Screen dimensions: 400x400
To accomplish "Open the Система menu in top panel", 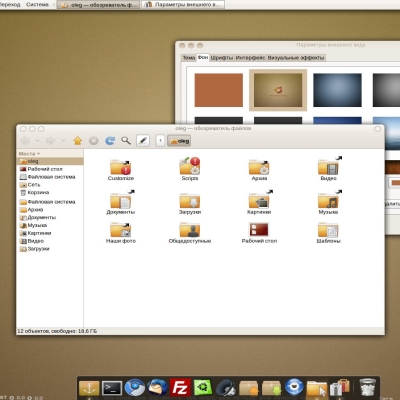I will click(x=37, y=4).
